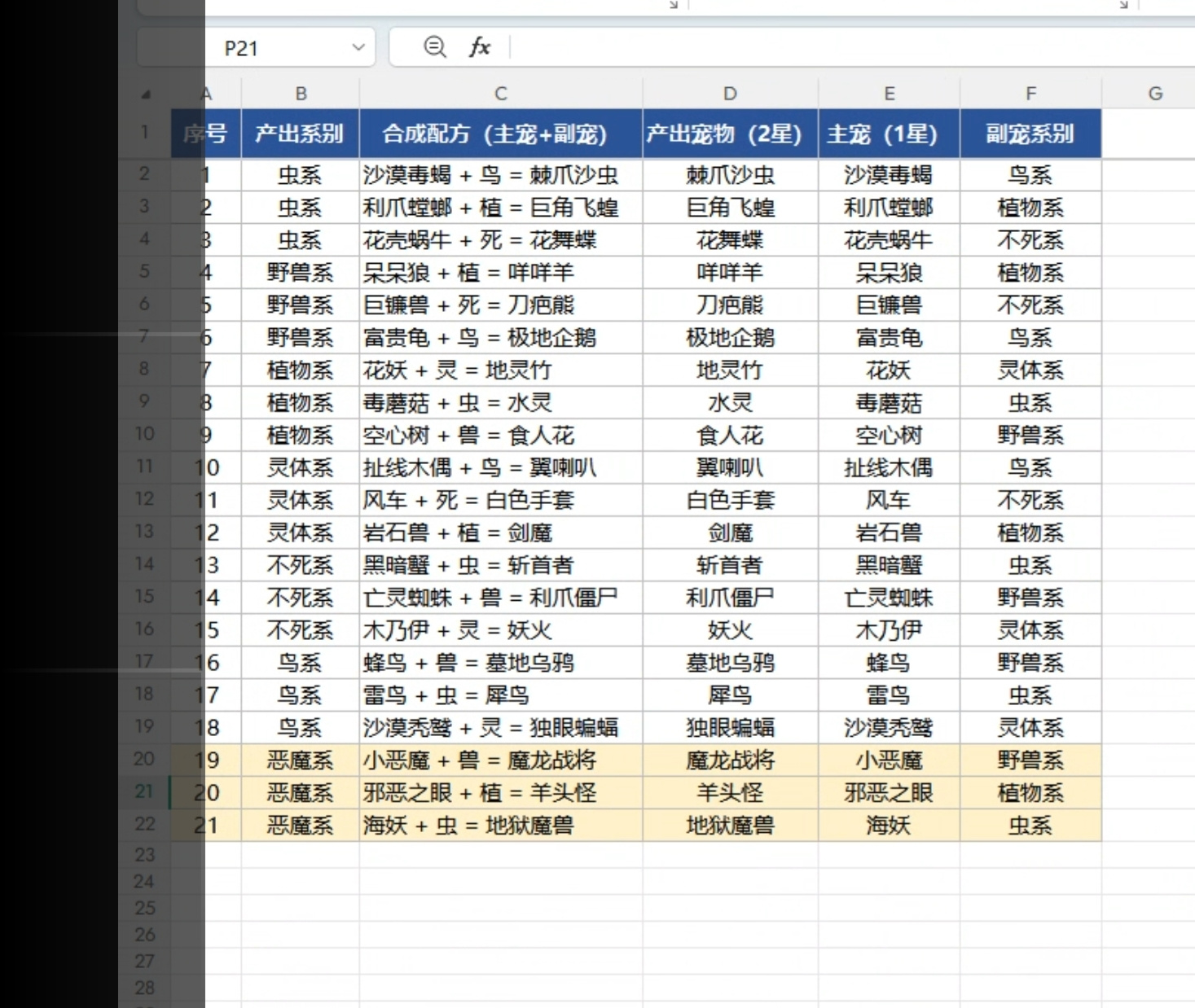Select row 25 header
This screenshot has height=1008, width=1195.
(x=144, y=908)
